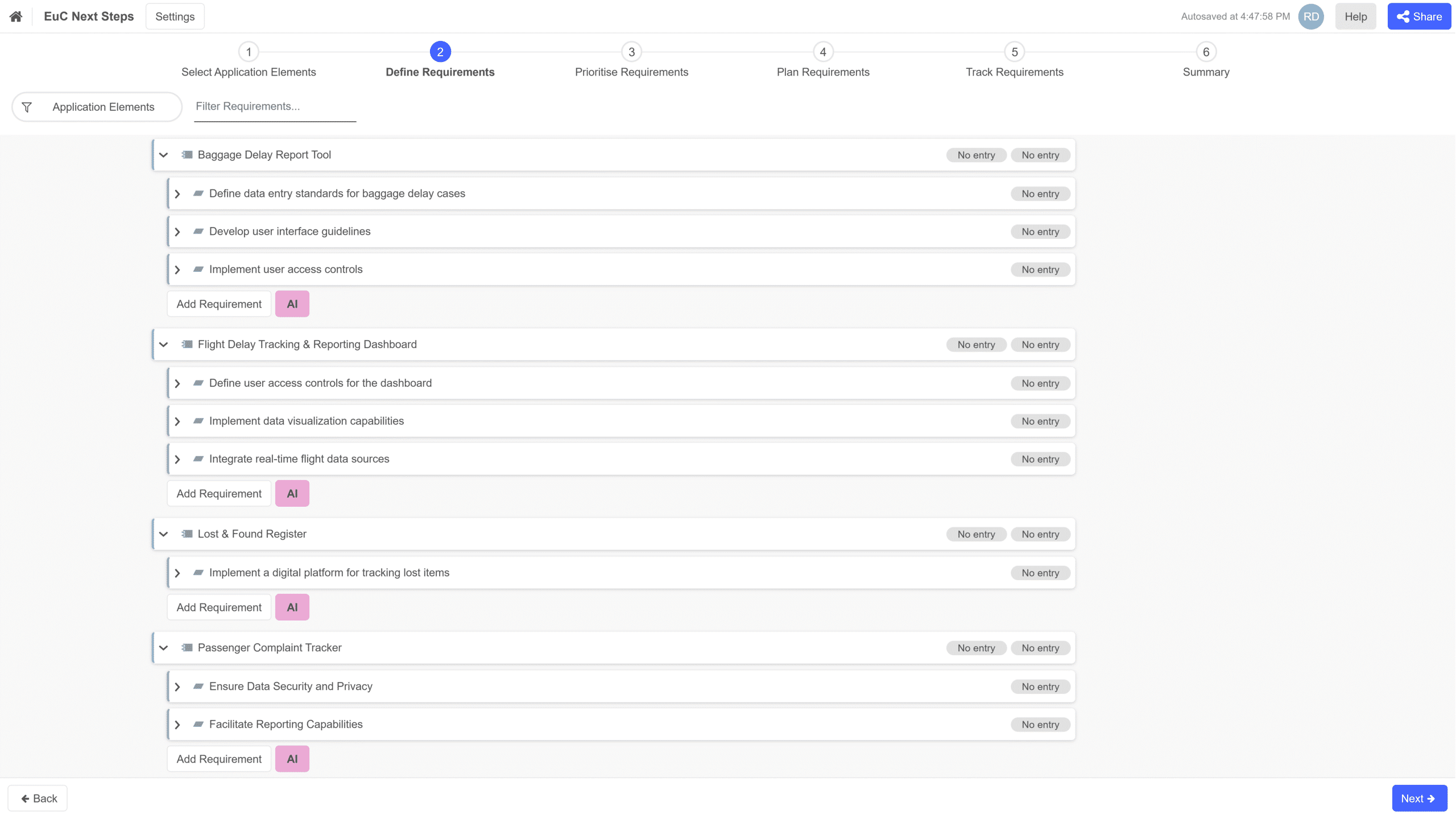This screenshot has width=1456, height=819.
Task: Go to step 3 Prioritise Requirements
Action: (631, 52)
